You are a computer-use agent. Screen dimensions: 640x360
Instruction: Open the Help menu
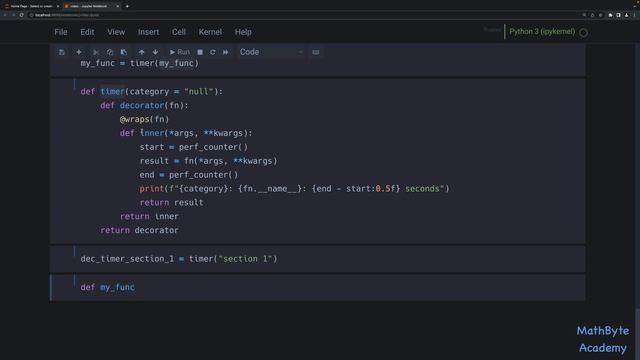243,32
